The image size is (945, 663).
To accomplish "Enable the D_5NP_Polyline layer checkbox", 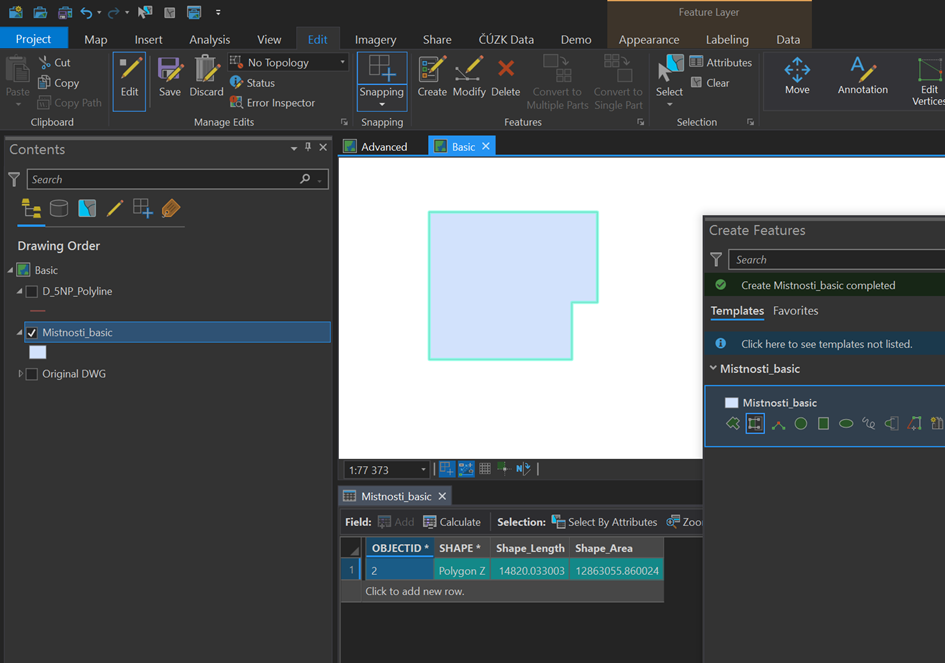I will (x=32, y=292).
